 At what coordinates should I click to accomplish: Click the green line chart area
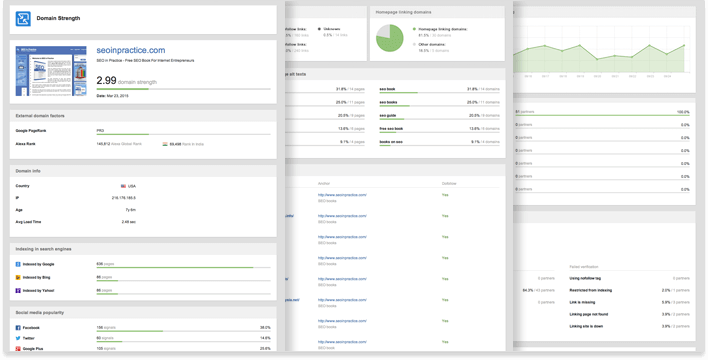600,58
